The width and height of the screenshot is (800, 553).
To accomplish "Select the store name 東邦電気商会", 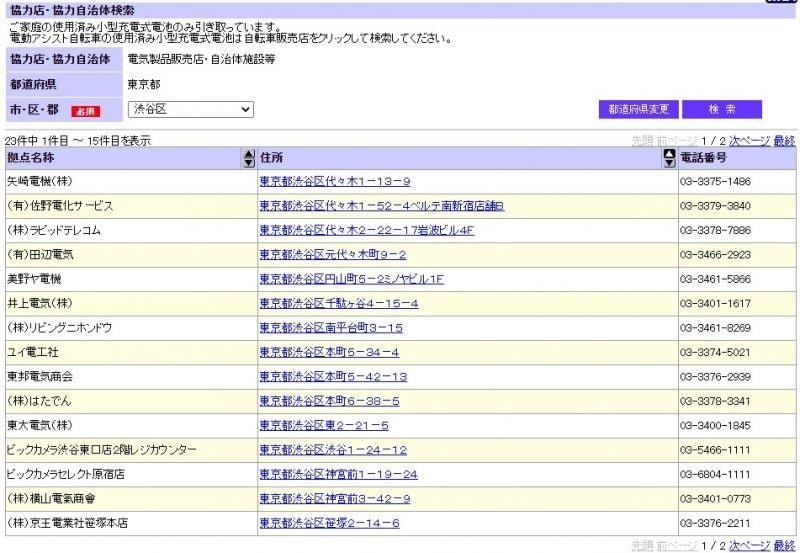I will point(40,377).
